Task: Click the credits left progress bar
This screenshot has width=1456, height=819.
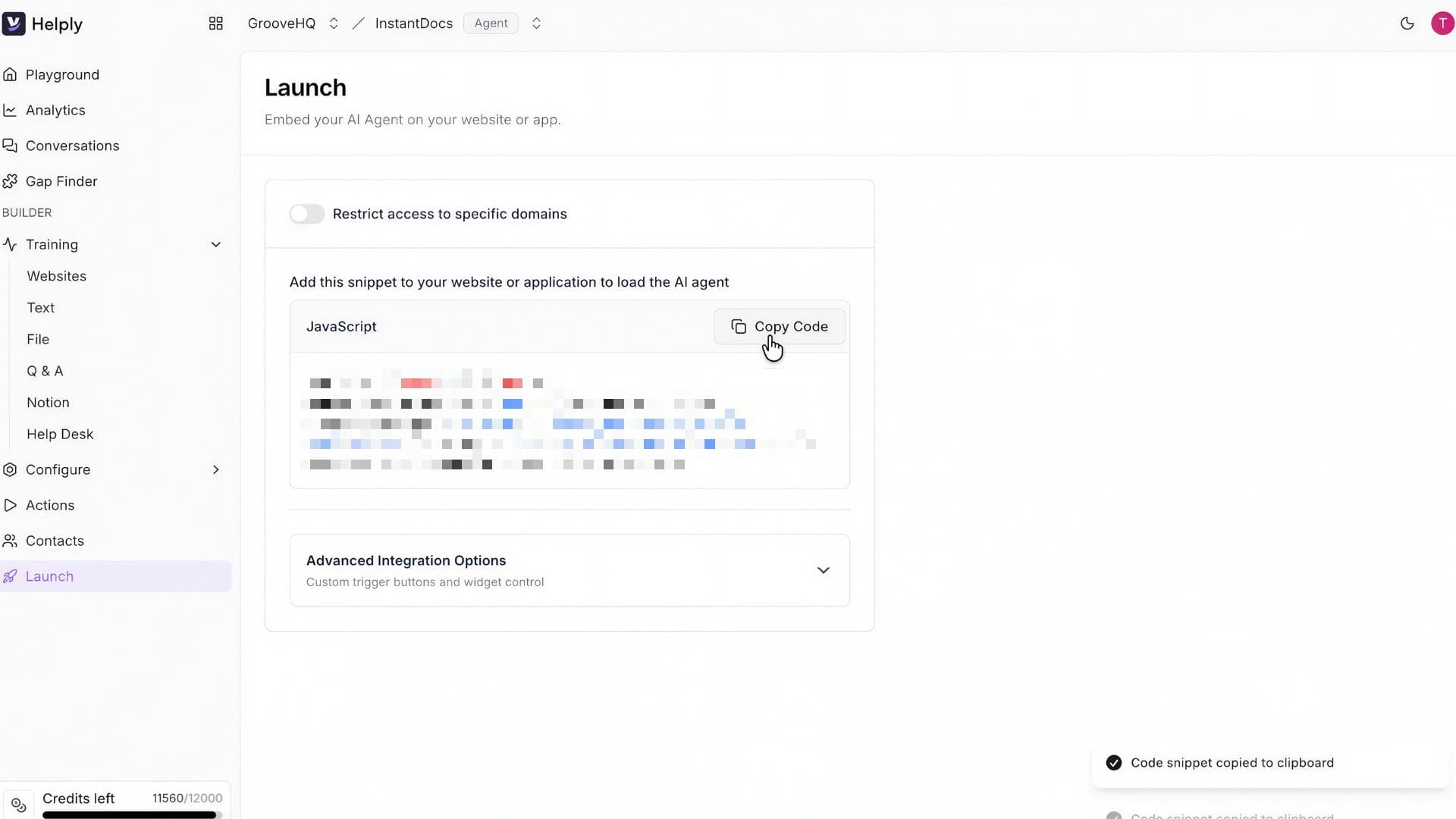Action: coord(130,815)
